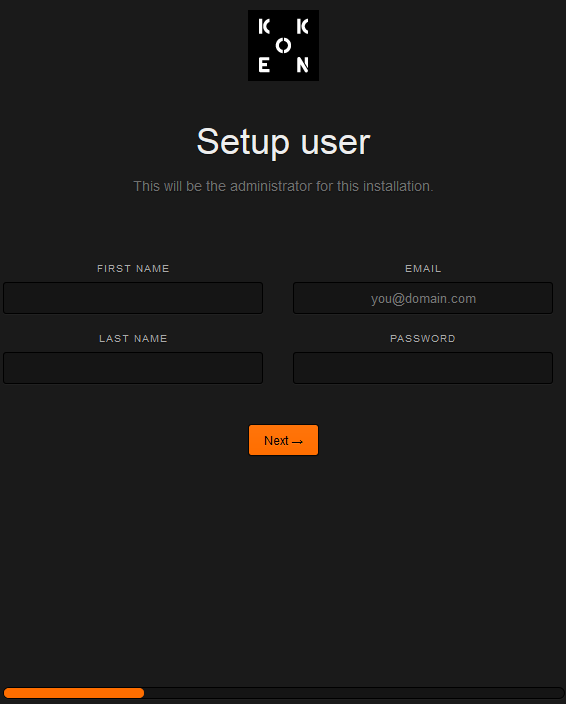The height and width of the screenshot is (704, 566).
Task: Click the Setup user heading
Action: pos(283,142)
